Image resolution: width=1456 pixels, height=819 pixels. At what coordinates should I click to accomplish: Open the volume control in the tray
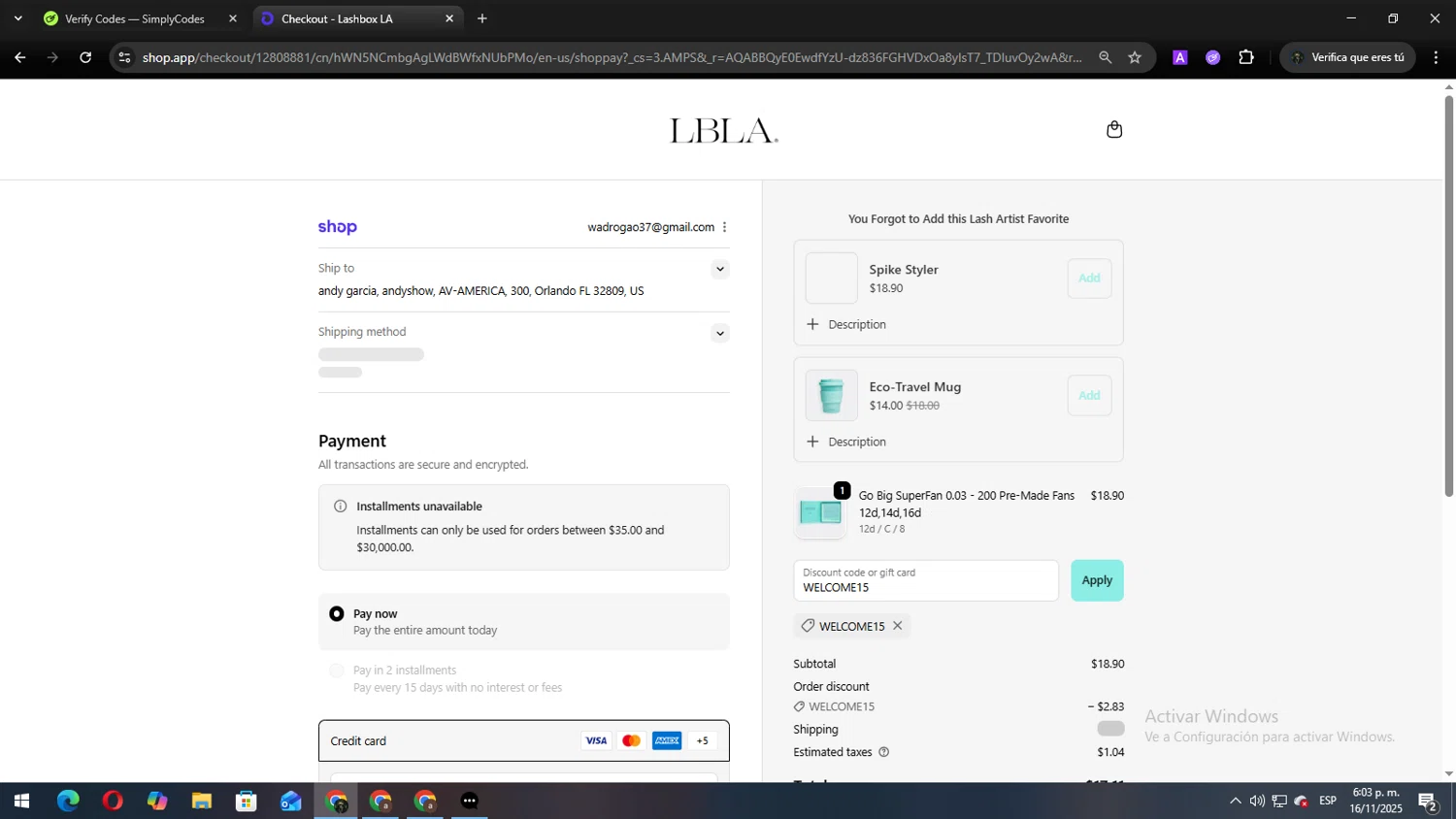(1257, 801)
